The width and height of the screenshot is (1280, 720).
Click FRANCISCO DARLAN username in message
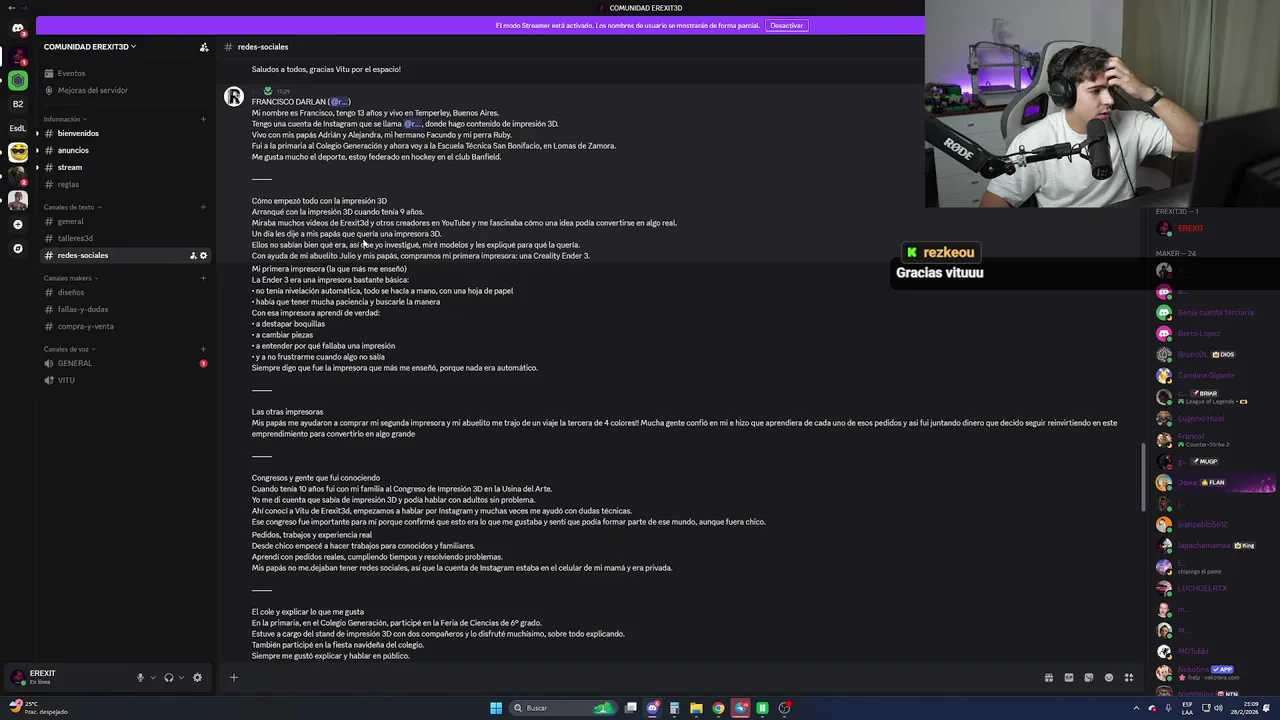pyautogui.click(x=289, y=102)
